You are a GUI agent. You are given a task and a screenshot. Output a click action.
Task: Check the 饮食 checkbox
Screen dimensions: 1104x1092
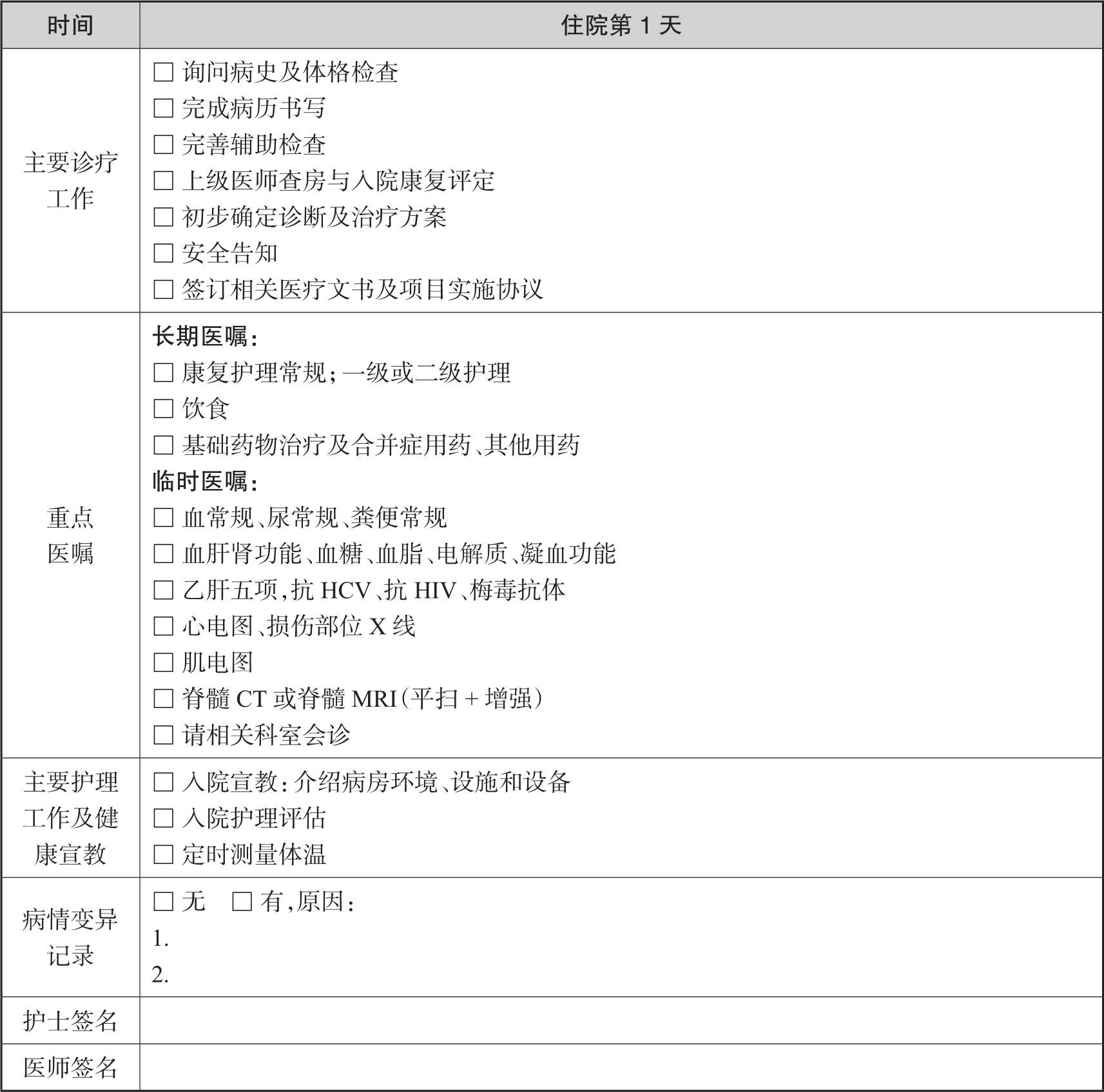click(x=164, y=408)
